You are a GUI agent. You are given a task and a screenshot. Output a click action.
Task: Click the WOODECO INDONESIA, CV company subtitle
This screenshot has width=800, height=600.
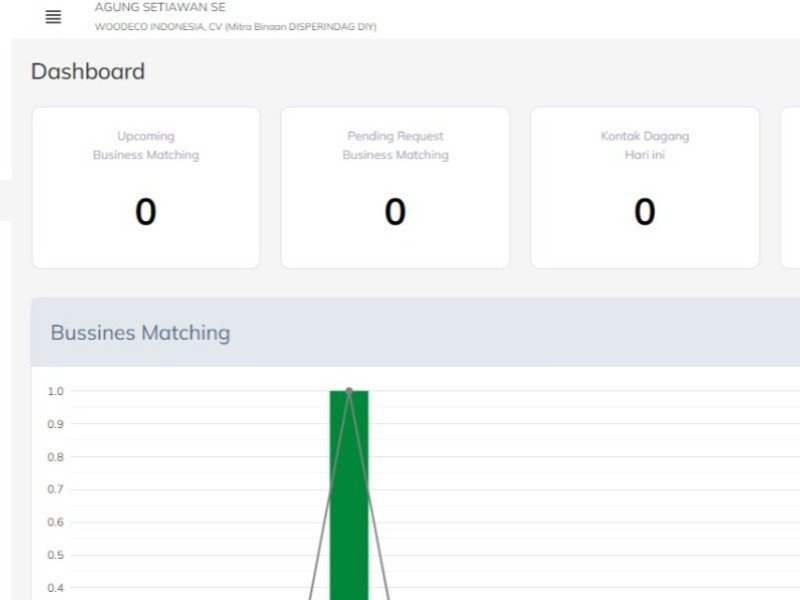[235, 27]
